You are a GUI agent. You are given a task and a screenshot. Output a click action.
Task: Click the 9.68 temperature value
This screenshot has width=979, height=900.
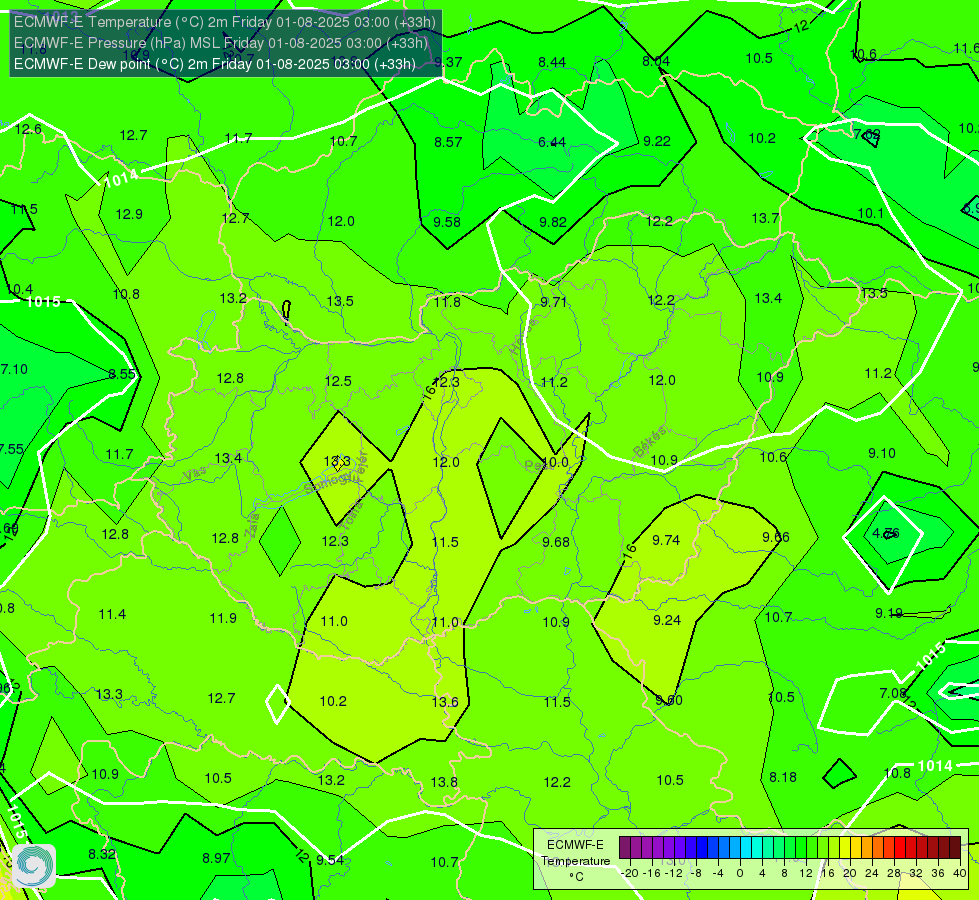pyautogui.click(x=556, y=542)
